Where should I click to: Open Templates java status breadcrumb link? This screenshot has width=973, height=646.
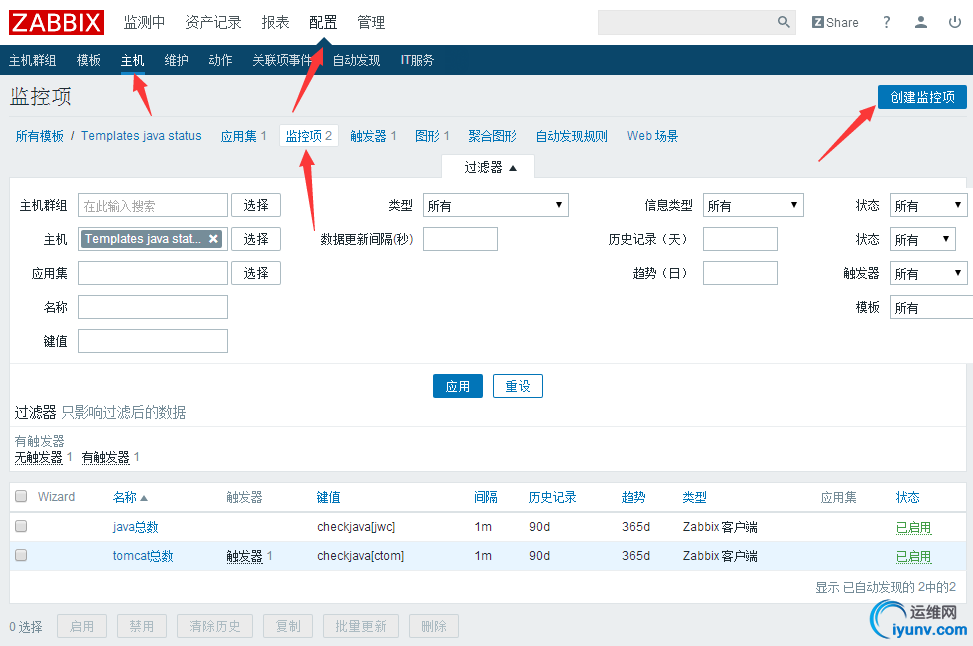point(141,136)
